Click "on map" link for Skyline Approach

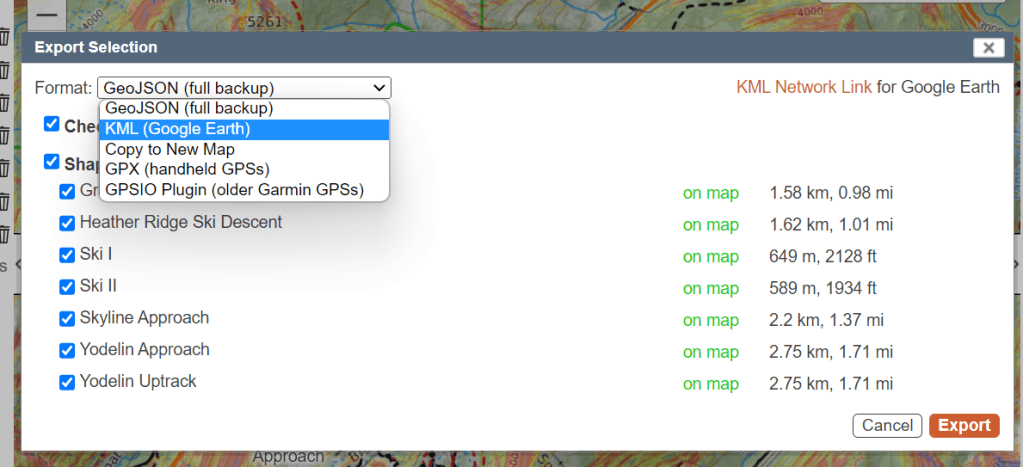coord(710,320)
